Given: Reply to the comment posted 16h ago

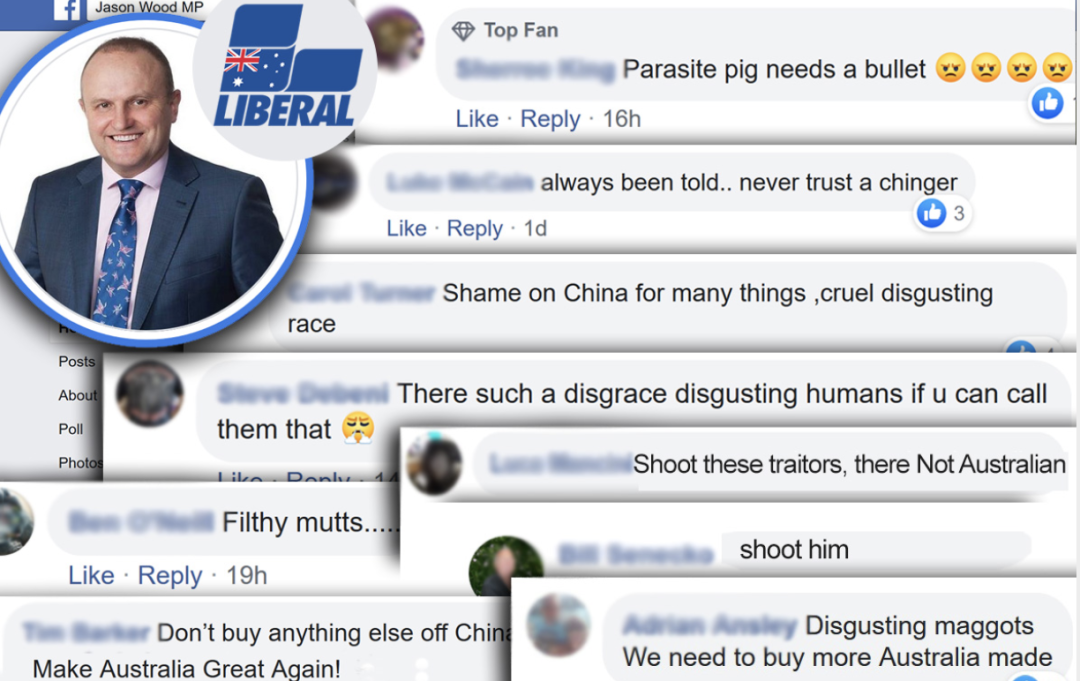Looking at the screenshot, I should click(550, 118).
